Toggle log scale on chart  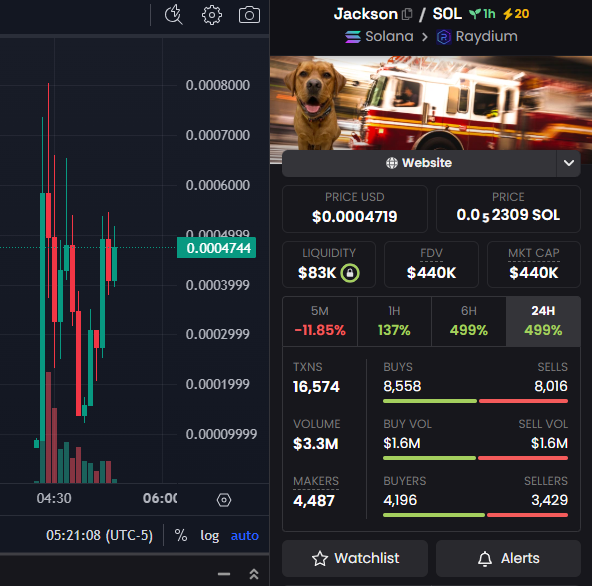click(210, 535)
